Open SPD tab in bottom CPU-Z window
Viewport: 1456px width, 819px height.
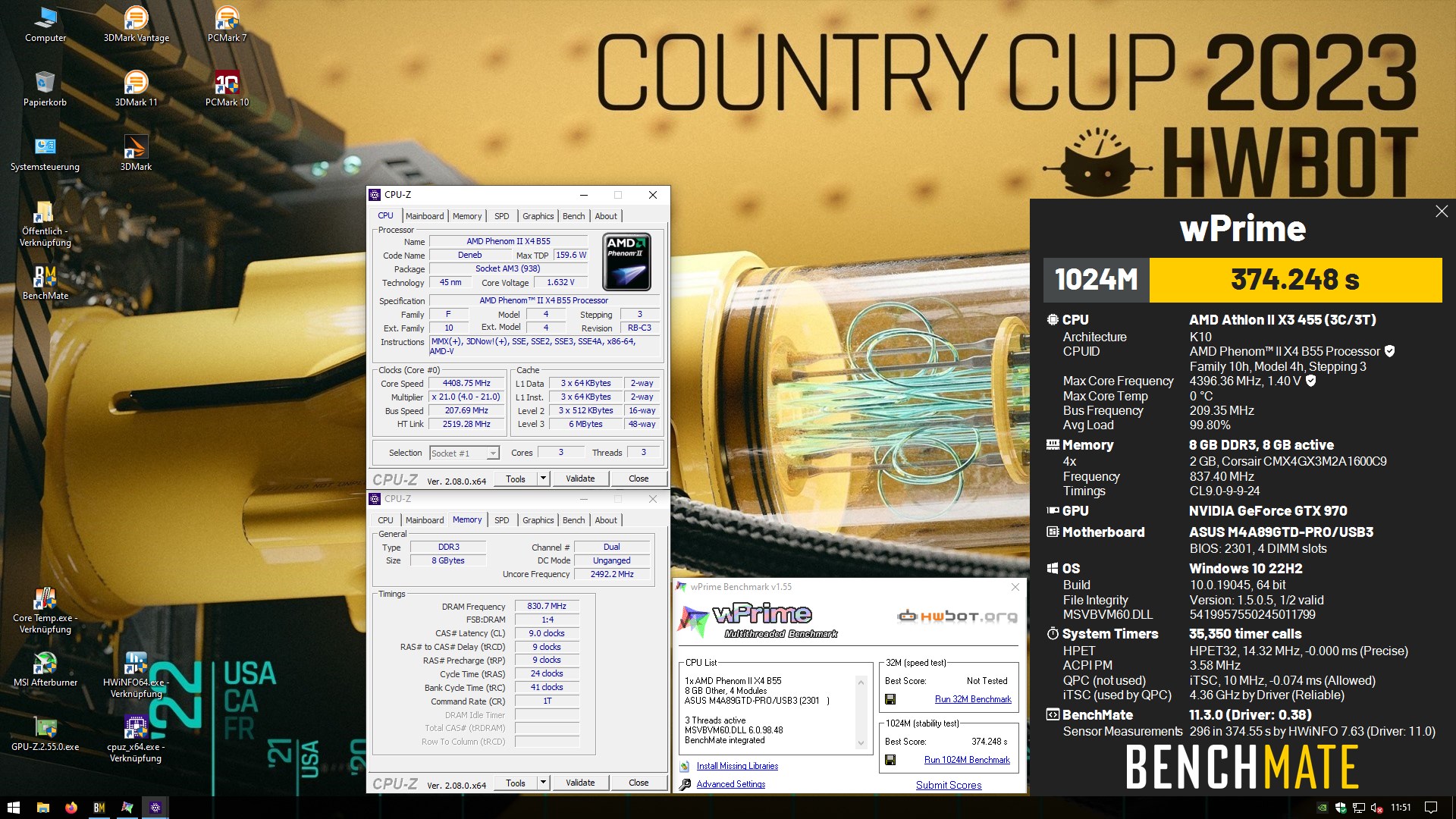point(501,520)
